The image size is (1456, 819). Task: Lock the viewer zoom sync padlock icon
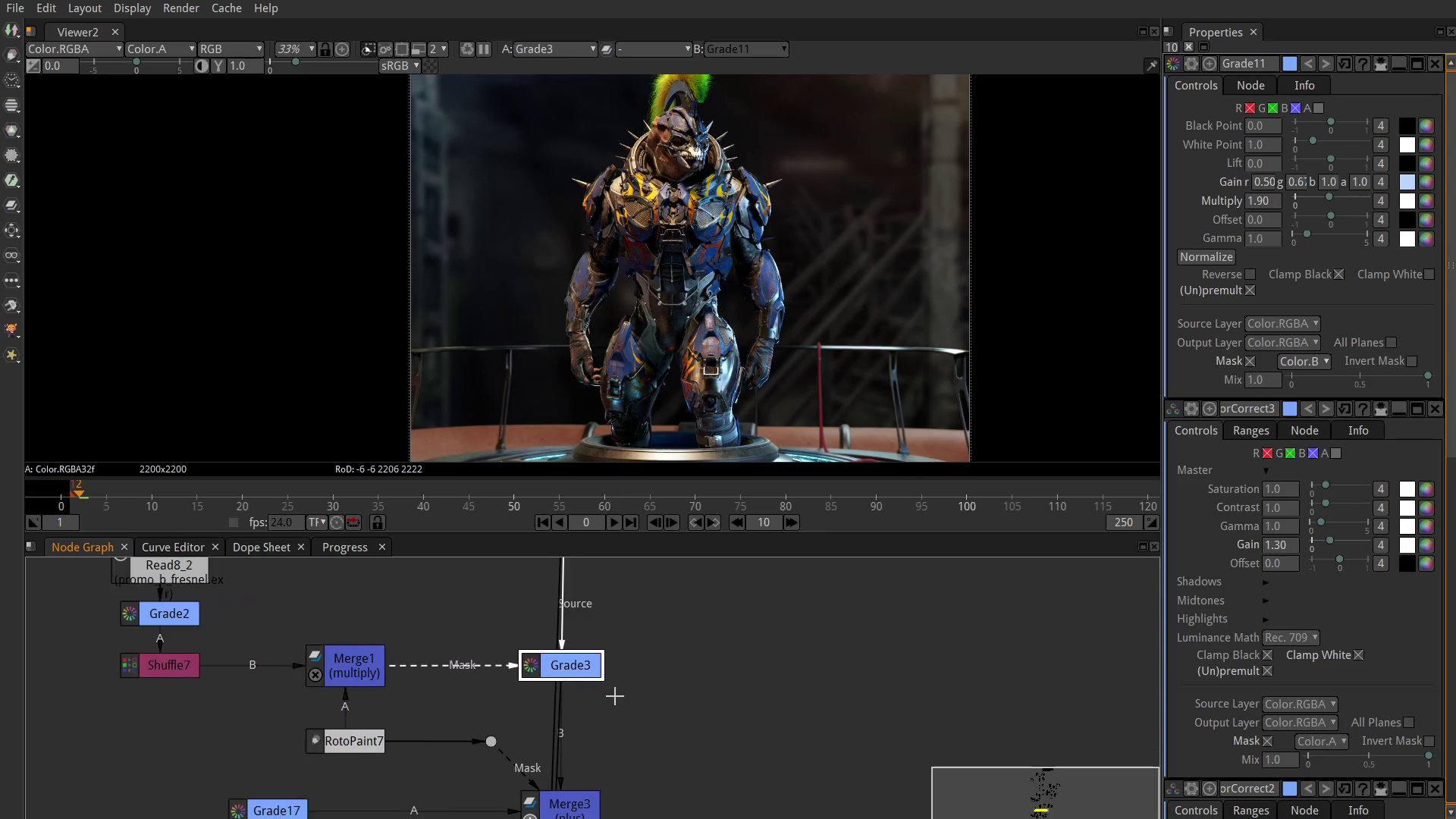point(325,49)
